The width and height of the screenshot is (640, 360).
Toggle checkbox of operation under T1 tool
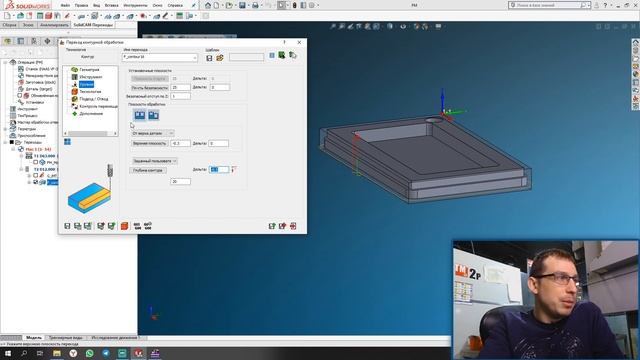[x=36, y=162]
